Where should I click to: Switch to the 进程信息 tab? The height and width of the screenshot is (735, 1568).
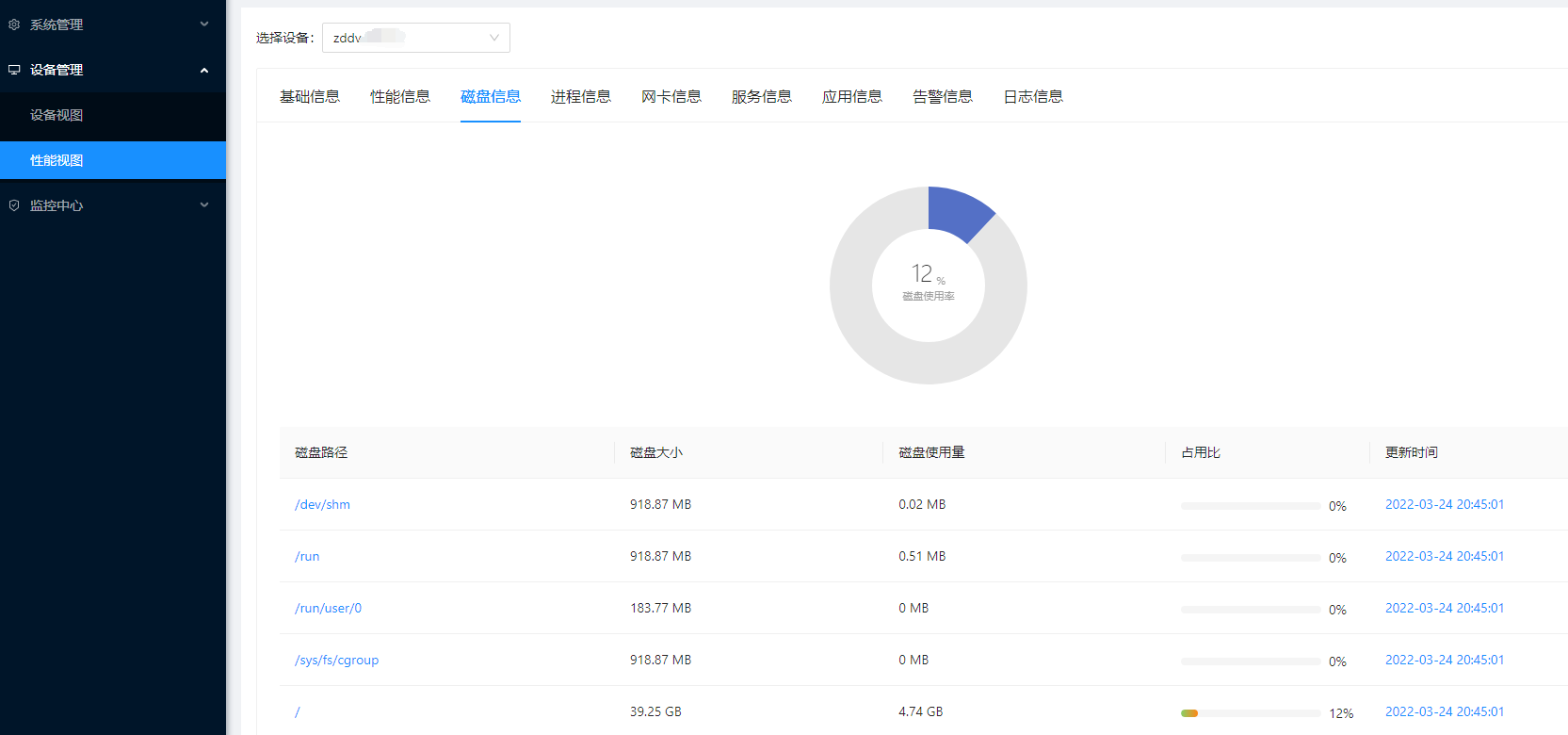(x=581, y=96)
